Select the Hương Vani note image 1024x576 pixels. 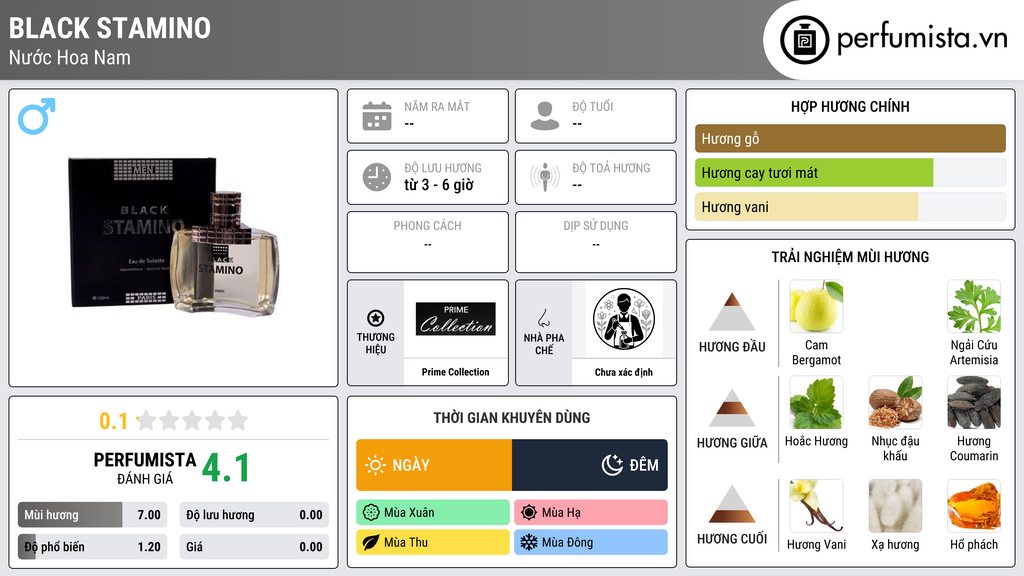[816, 505]
